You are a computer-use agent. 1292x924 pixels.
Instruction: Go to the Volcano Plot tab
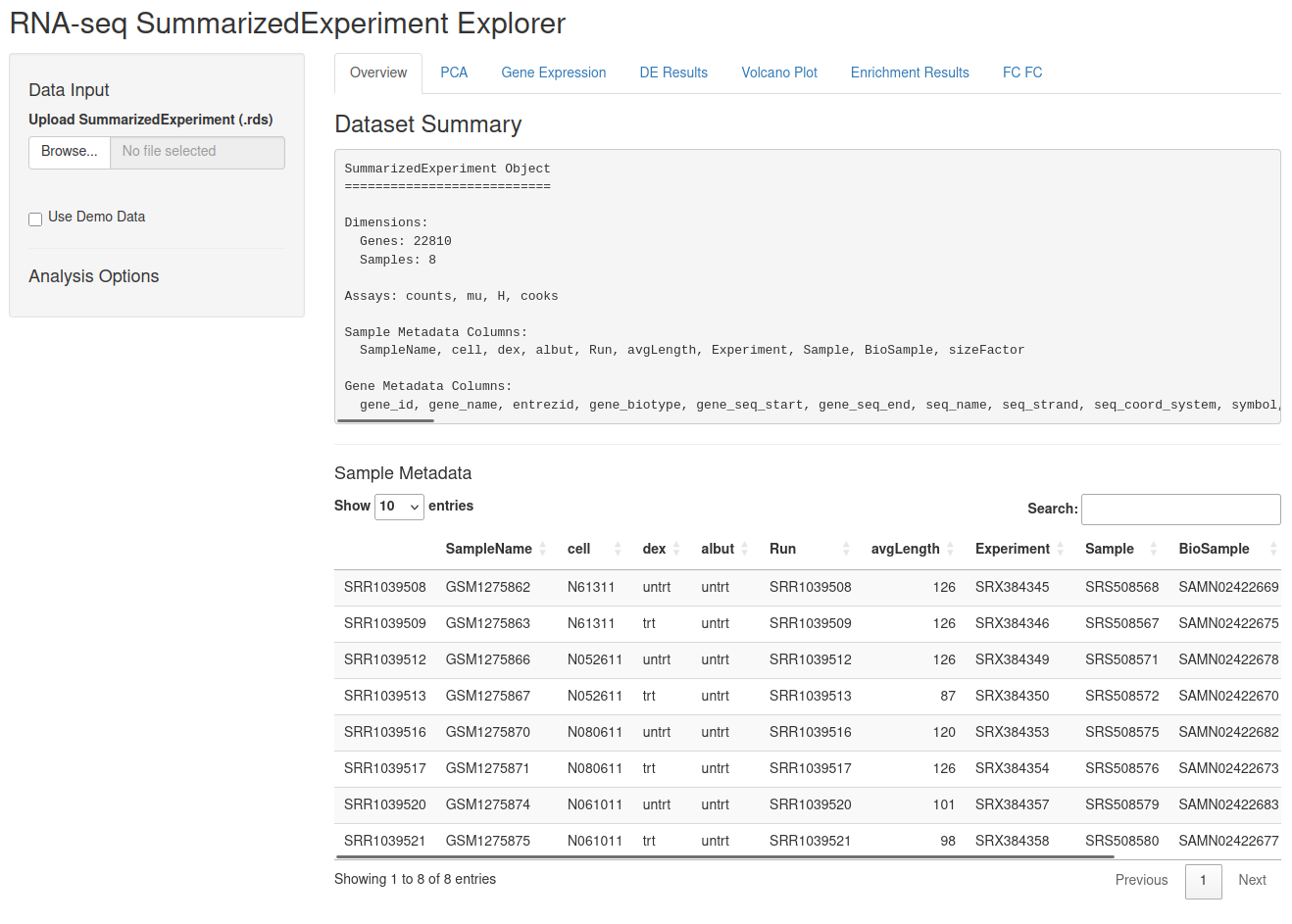click(779, 73)
